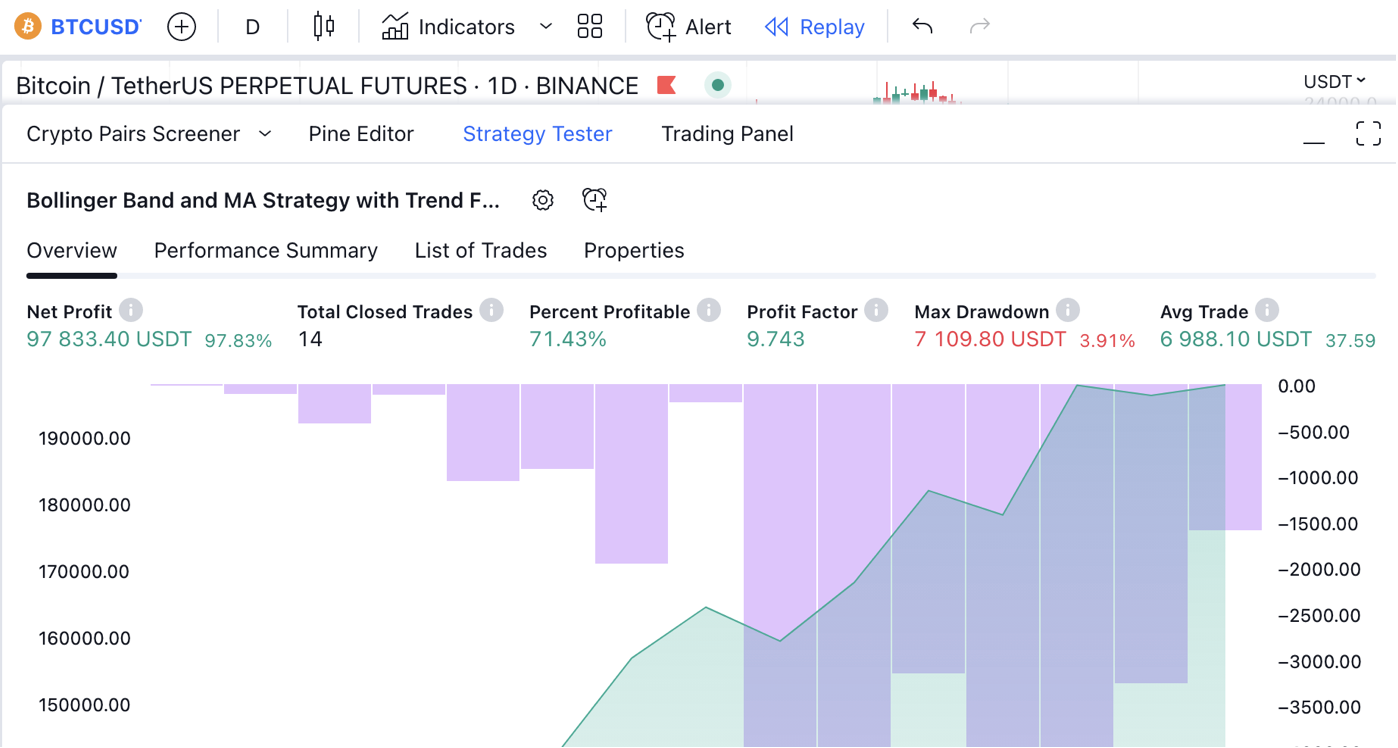Open the layout templates grid icon

click(x=590, y=27)
